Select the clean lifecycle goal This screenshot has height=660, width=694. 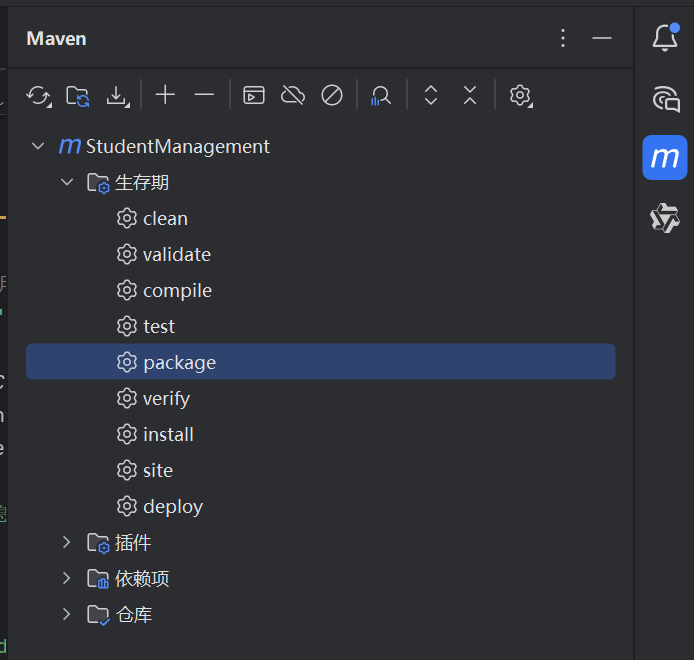click(x=166, y=219)
